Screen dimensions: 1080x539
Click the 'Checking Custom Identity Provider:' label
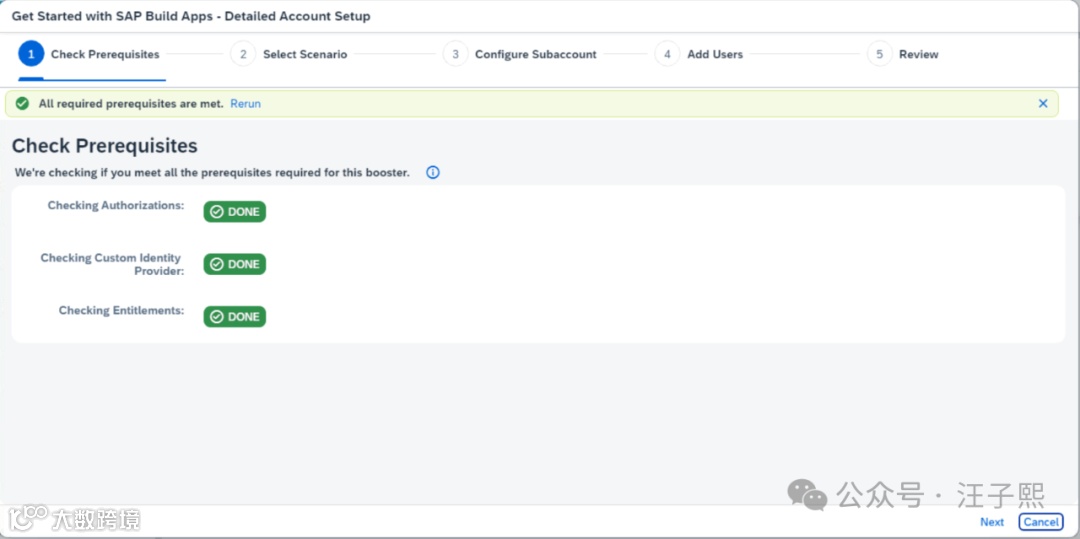pos(112,264)
